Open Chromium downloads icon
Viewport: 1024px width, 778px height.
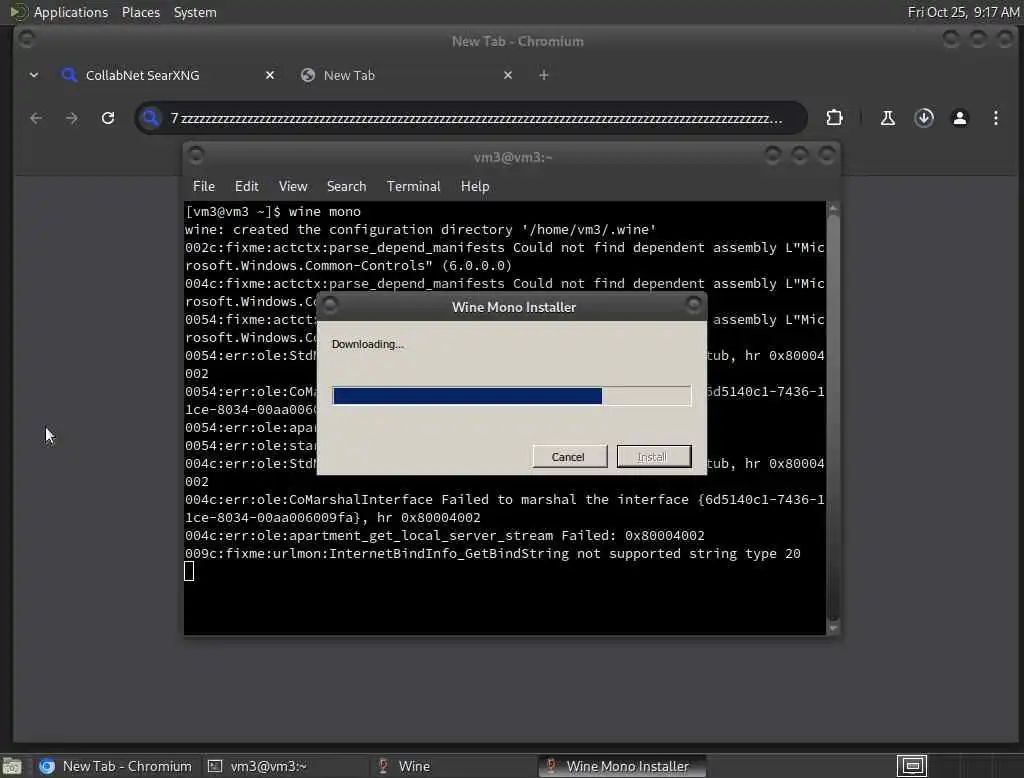pos(923,118)
